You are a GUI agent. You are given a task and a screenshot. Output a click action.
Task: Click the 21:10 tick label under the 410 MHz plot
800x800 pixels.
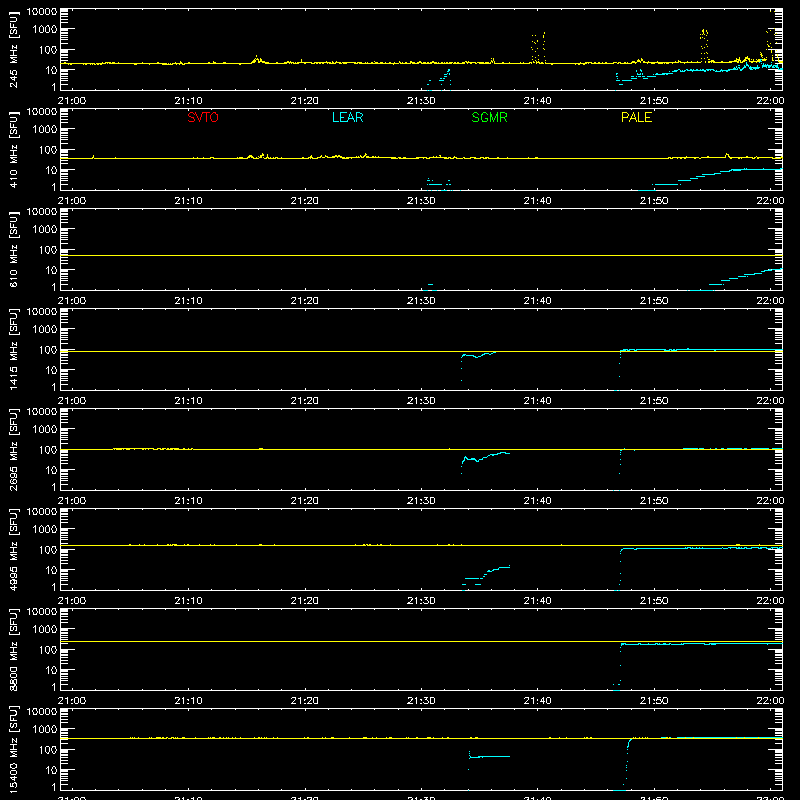click(188, 201)
